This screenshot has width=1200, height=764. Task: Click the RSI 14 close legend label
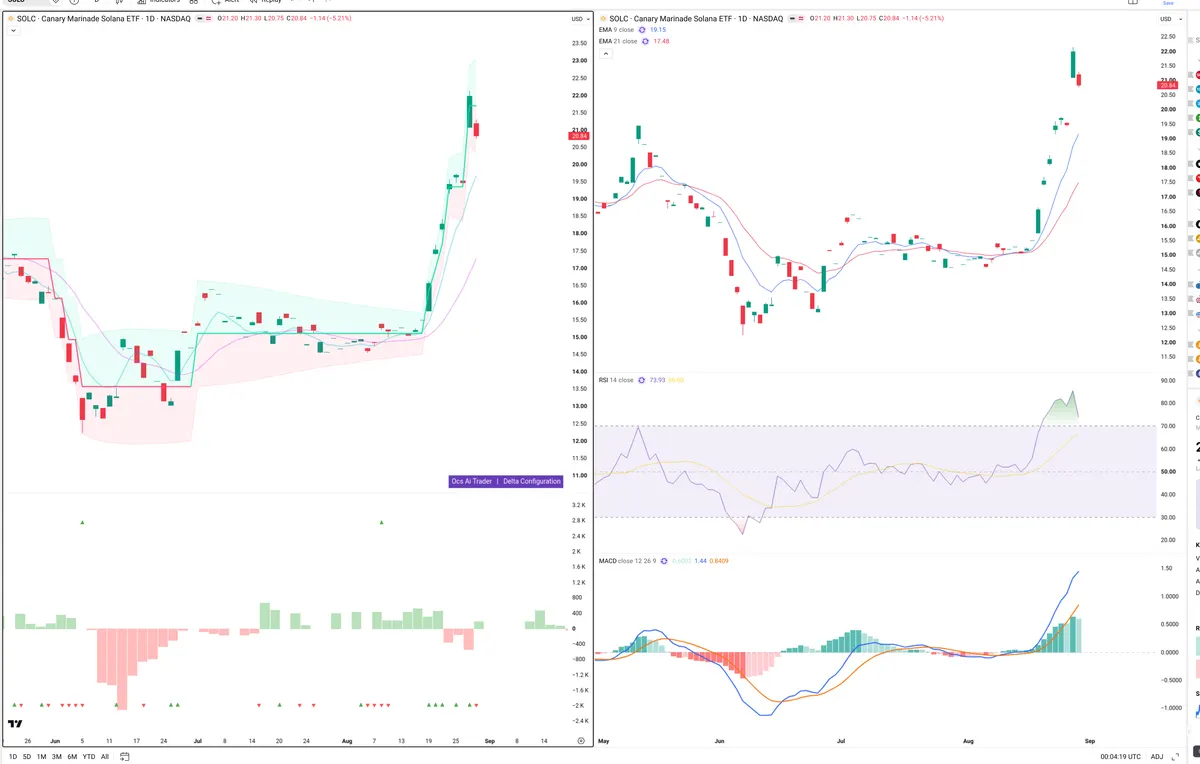pyautogui.click(x=616, y=380)
